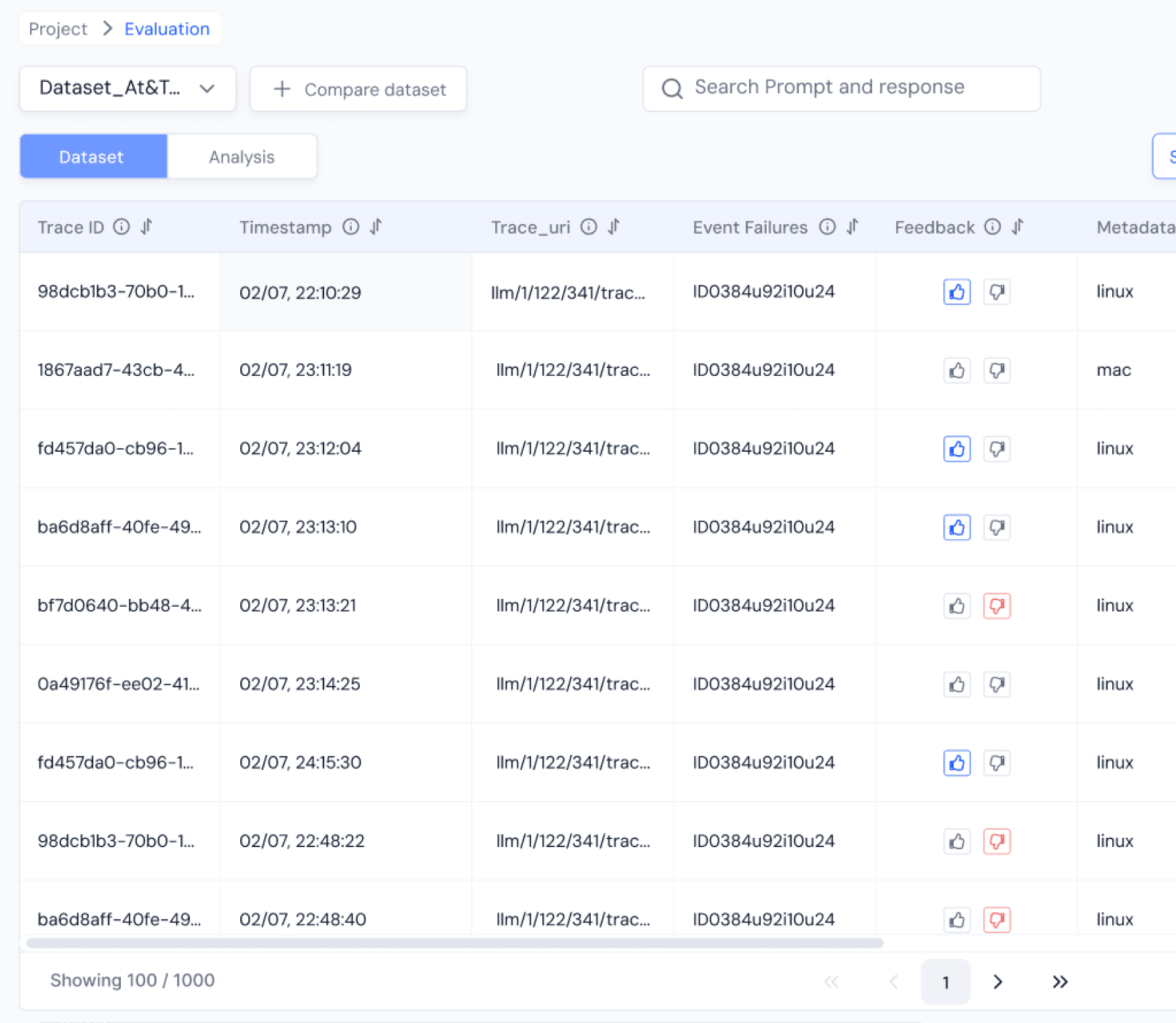This screenshot has height=1023, width=1176.
Task: Click Showing 100 / 1000 text
Action: 132,980
